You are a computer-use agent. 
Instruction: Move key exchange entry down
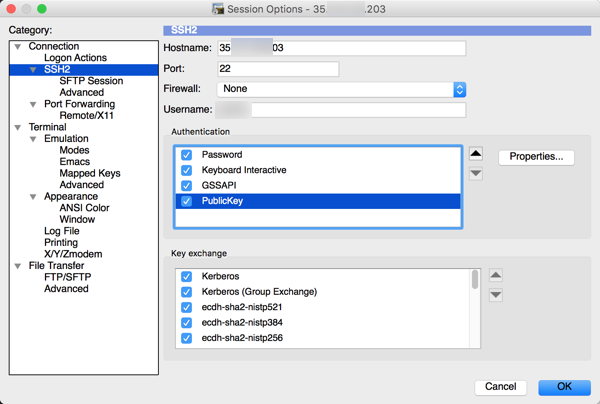pyautogui.click(x=496, y=295)
